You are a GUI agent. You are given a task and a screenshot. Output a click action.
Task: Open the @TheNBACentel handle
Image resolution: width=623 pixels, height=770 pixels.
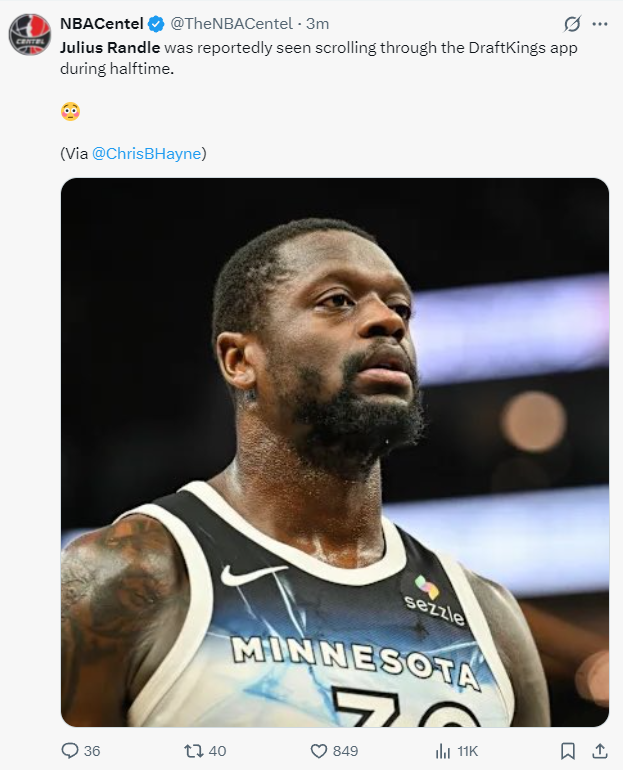[x=231, y=24]
